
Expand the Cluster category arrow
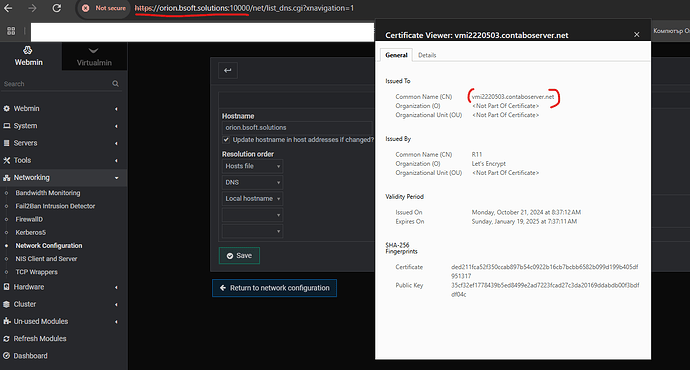(116, 304)
